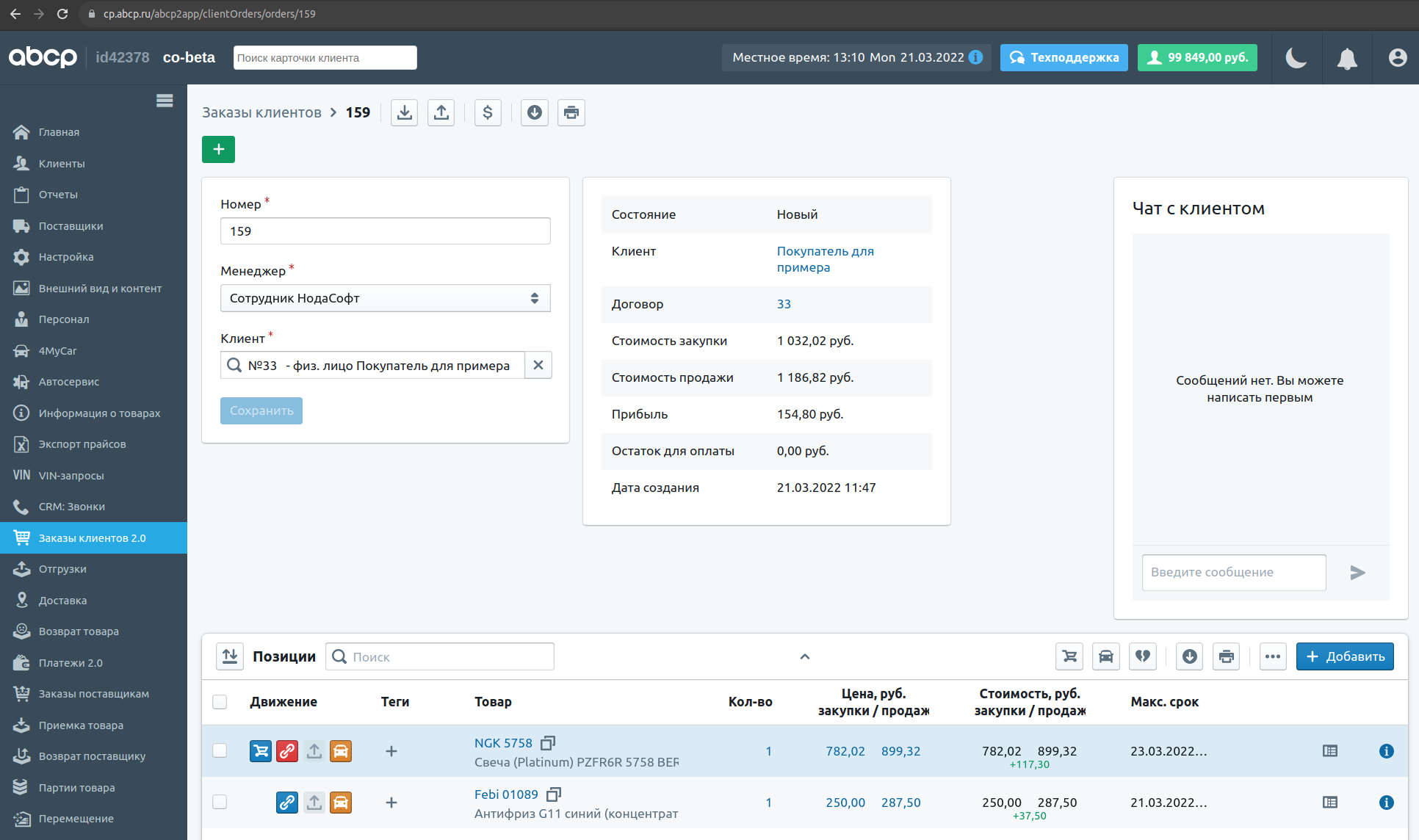This screenshot has width=1419, height=840.
Task: Switch to dark mode moon icon
Action: coord(1296,57)
